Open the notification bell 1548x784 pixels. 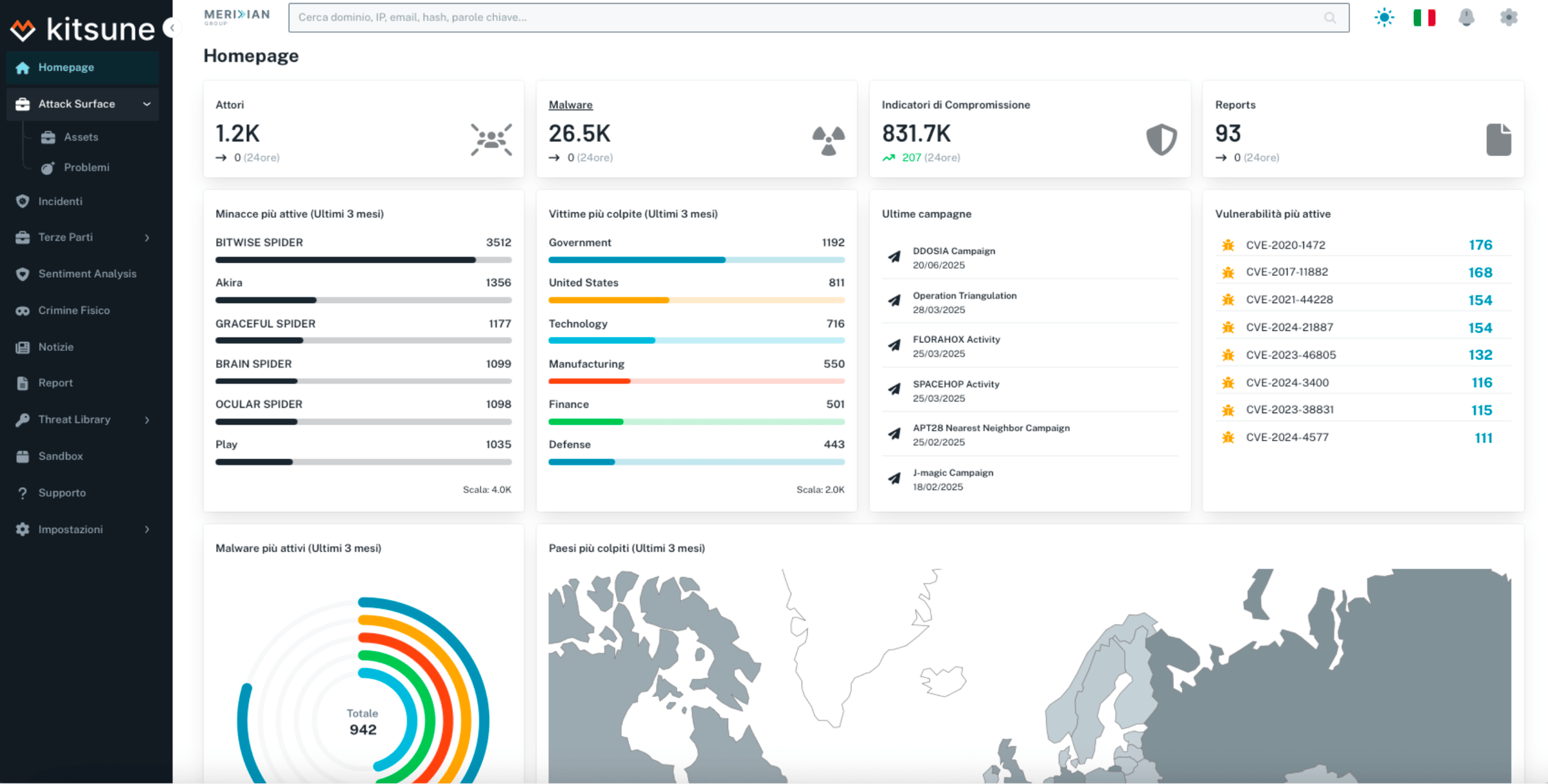tap(1466, 17)
